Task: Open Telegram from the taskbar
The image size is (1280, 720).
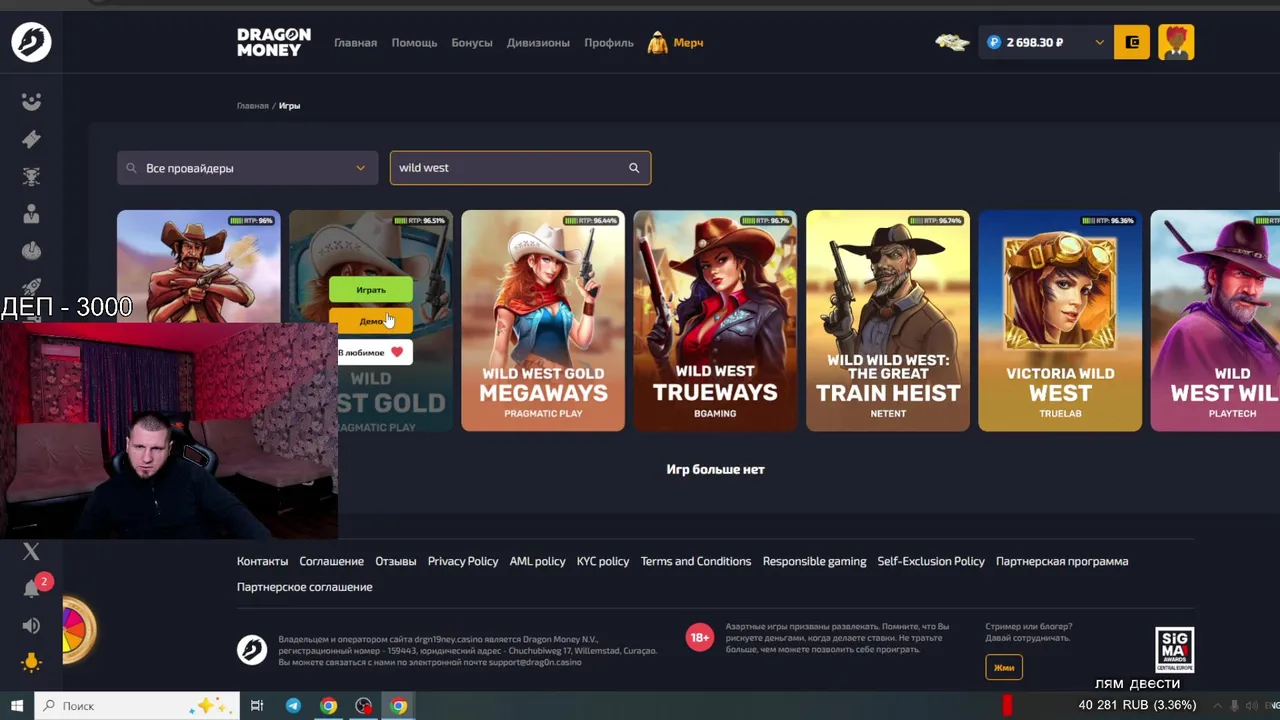Action: pyautogui.click(x=293, y=706)
